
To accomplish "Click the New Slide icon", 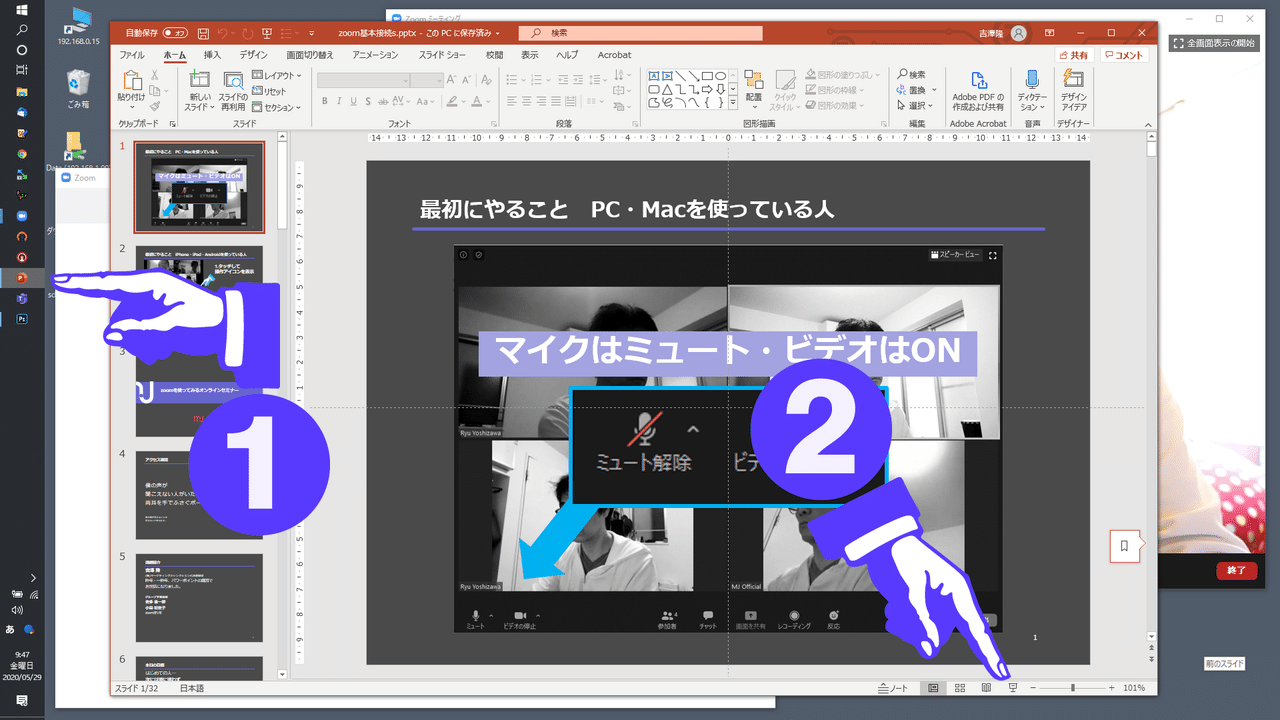I will (198, 80).
